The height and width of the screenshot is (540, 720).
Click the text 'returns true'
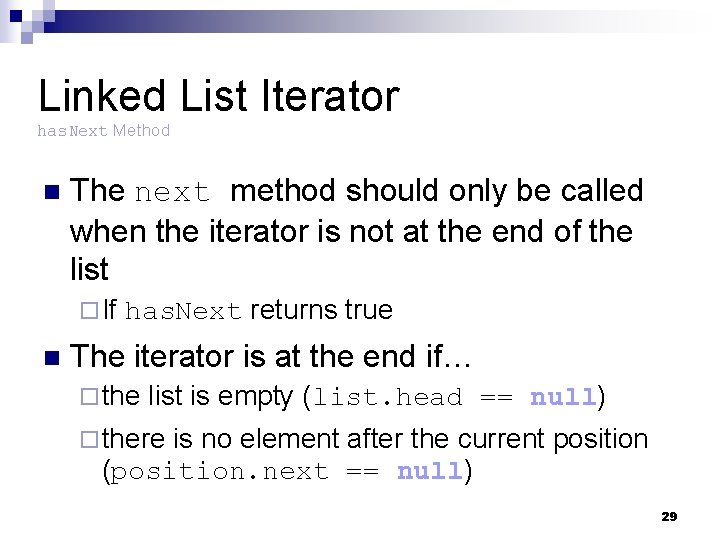tap(321, 310)
